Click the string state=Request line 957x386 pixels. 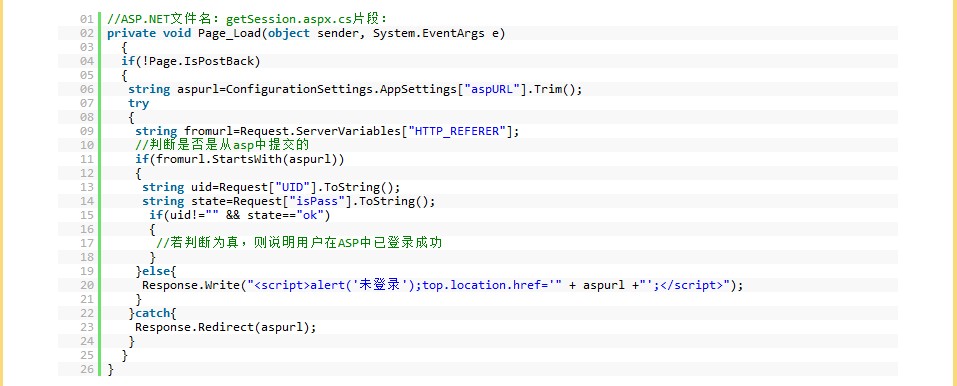tap(289, 201)
